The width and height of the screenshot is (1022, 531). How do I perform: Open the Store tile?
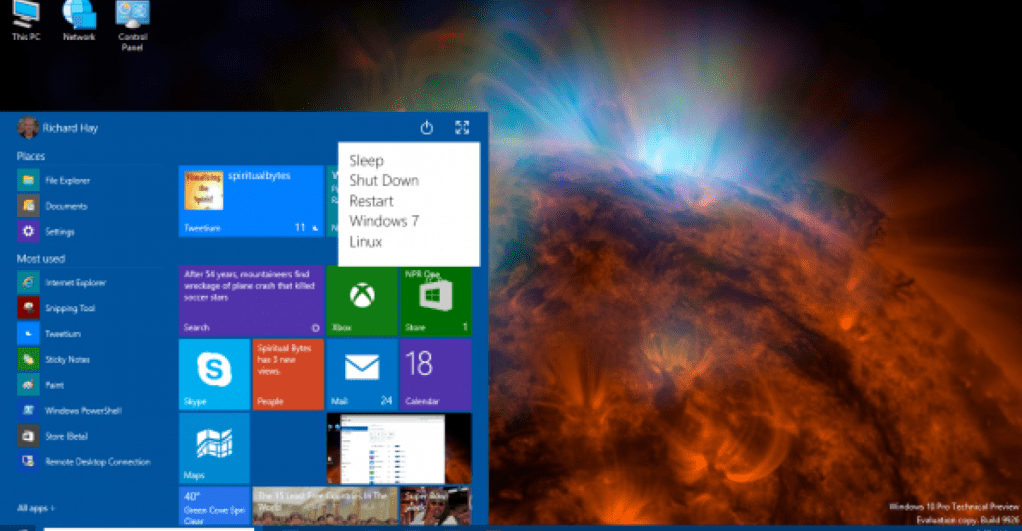[x=435, y=300]
